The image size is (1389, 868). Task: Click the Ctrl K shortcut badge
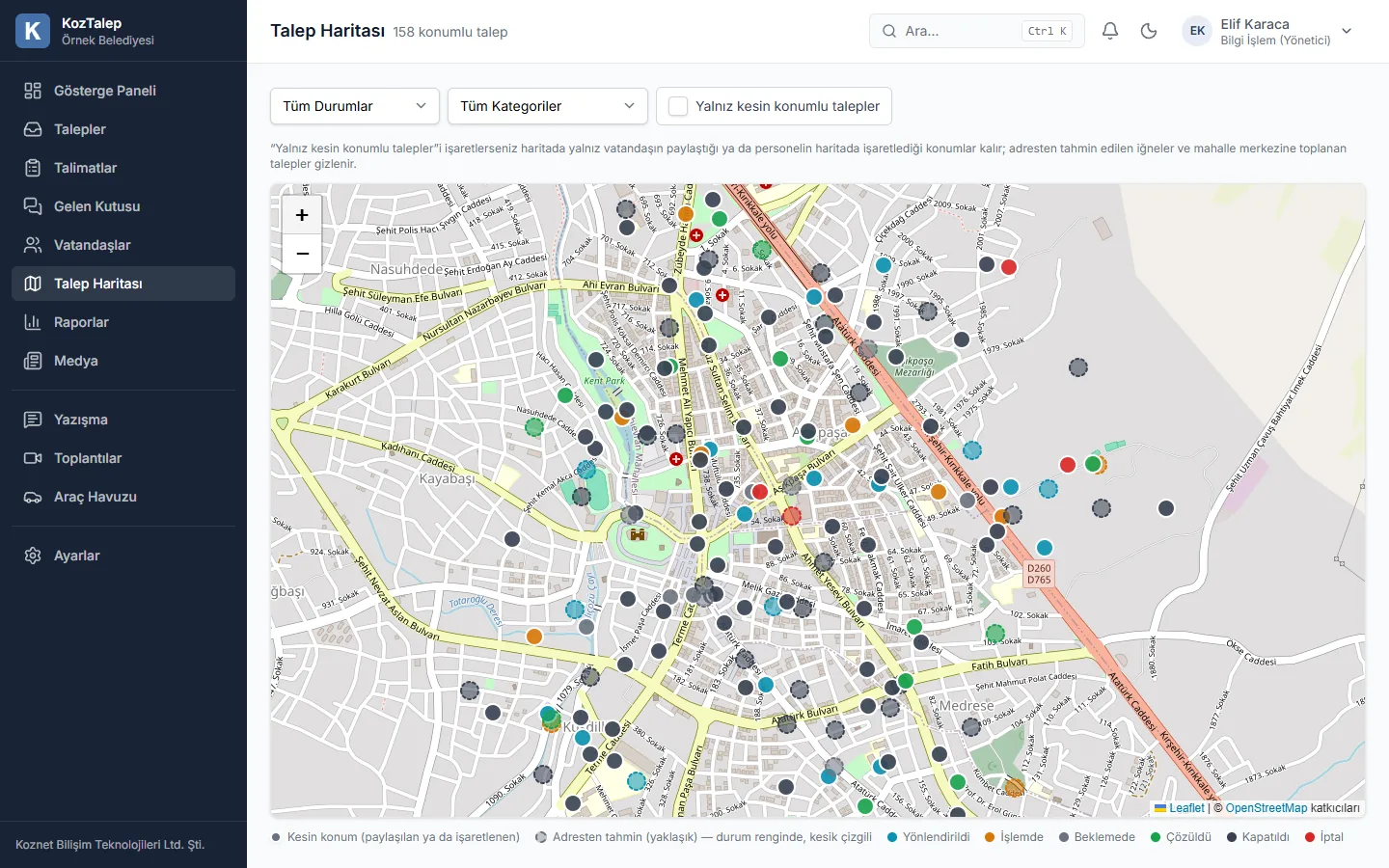click(x=1047, y=31)
